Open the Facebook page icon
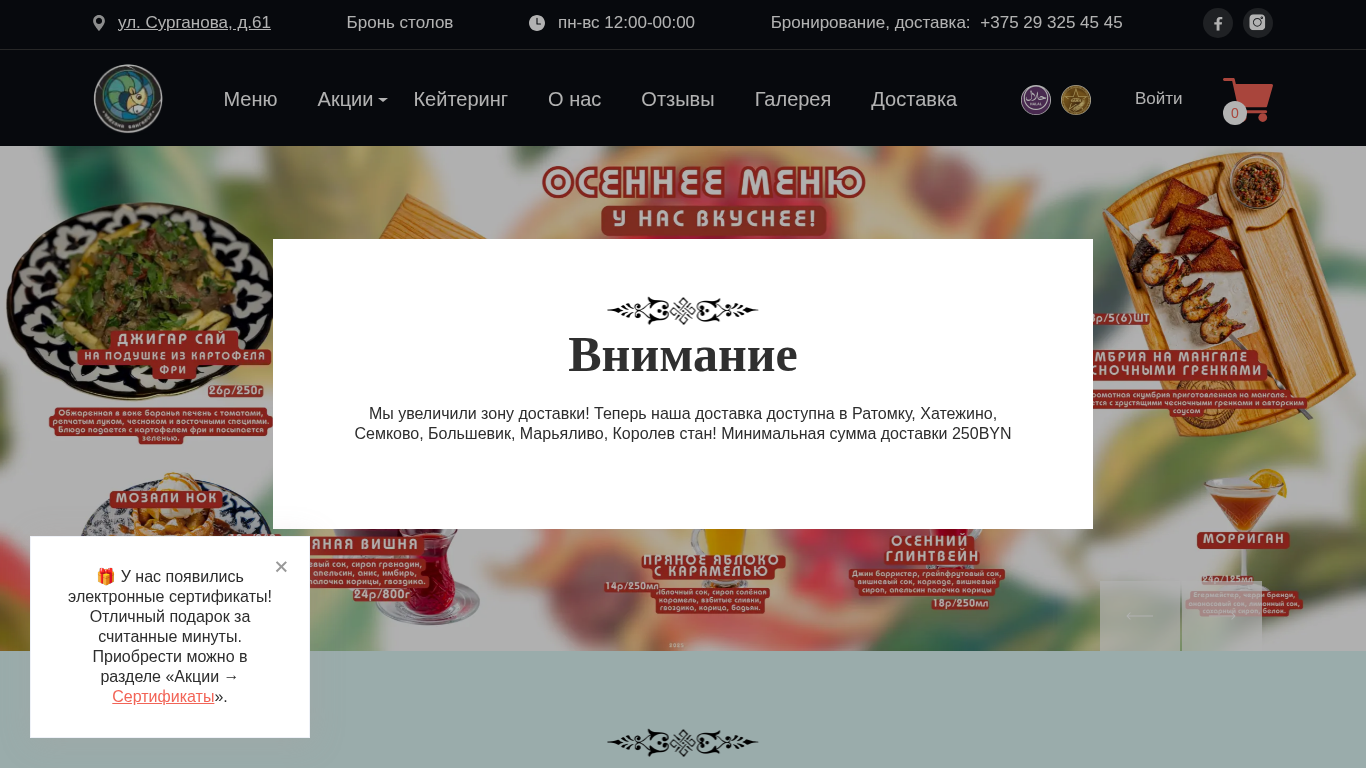 pyautogui.click(x=1218, y=23)
